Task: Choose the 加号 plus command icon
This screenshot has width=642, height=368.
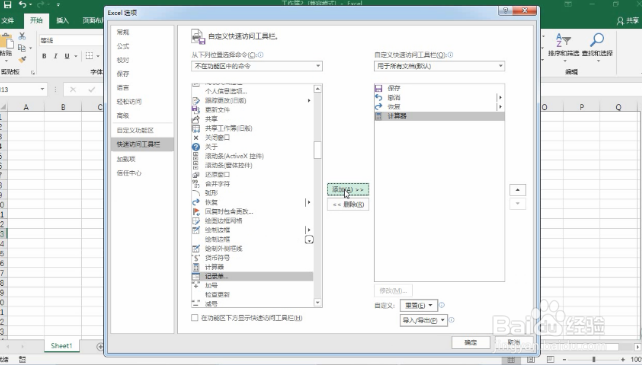Action: tap(196, 285)
